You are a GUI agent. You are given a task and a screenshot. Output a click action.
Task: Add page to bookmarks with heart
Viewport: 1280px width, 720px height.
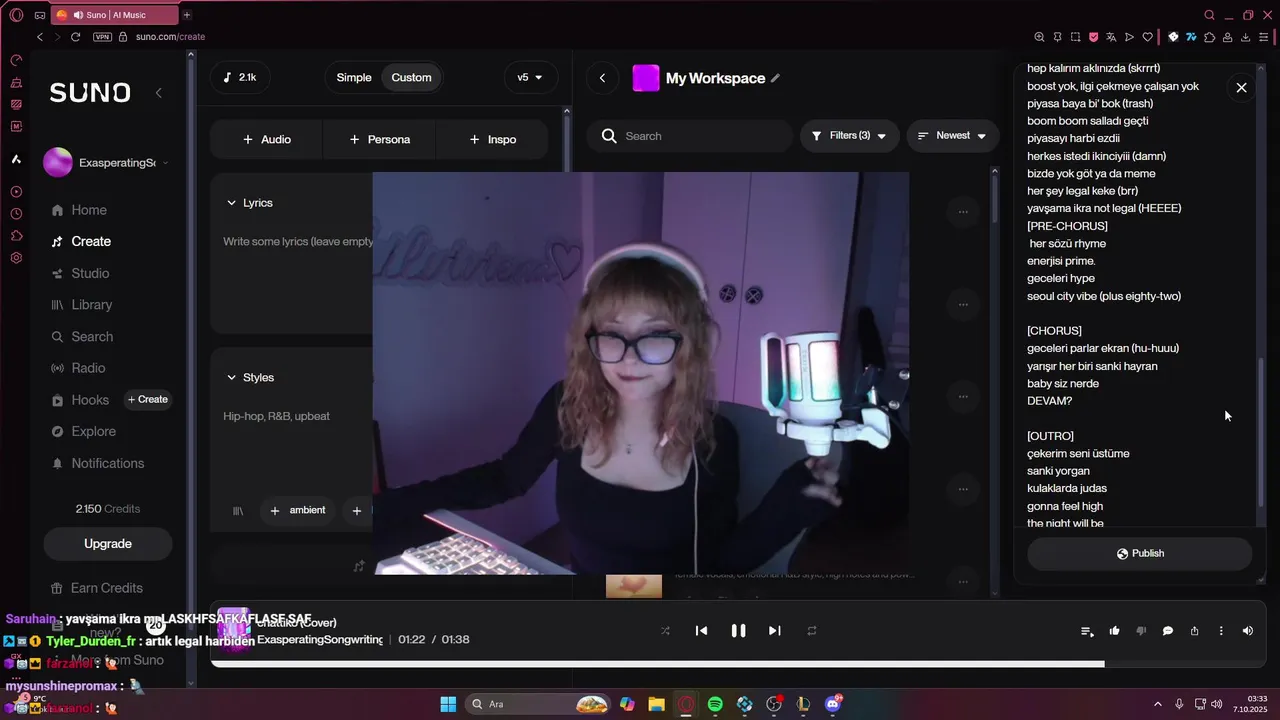tap(1147, 37)
